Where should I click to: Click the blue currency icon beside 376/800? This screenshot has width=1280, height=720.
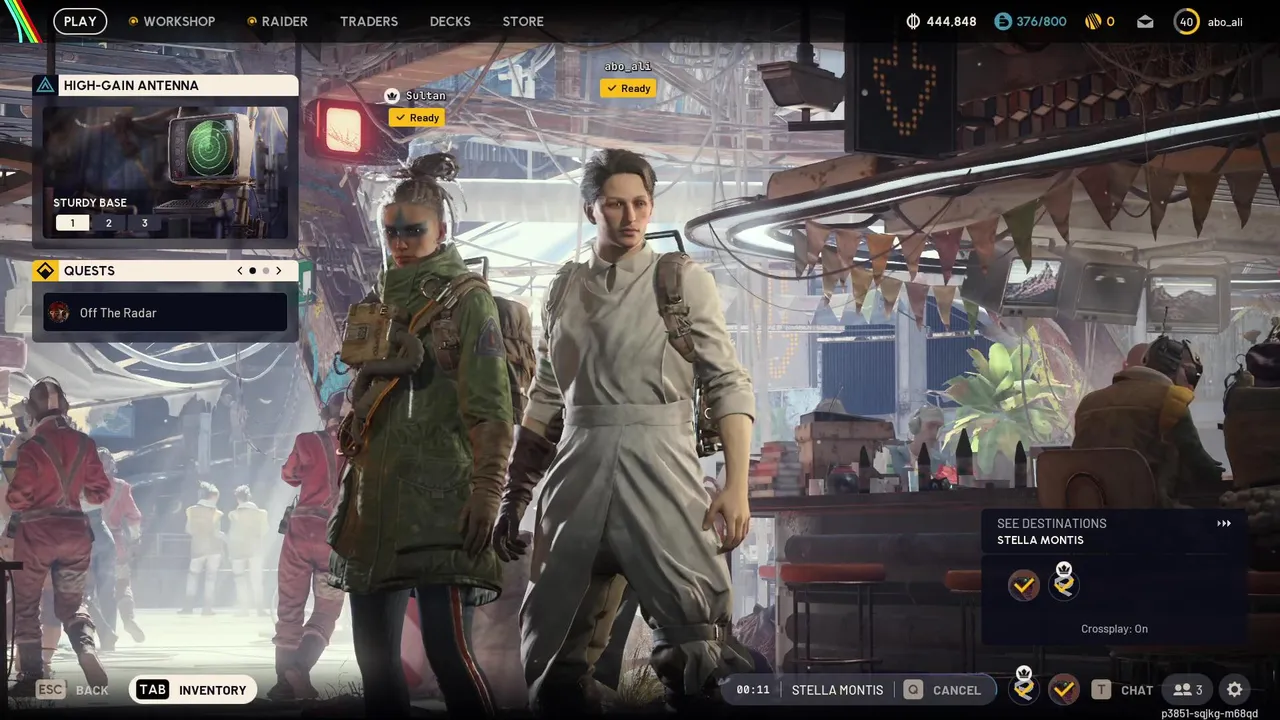(1002, 21)
